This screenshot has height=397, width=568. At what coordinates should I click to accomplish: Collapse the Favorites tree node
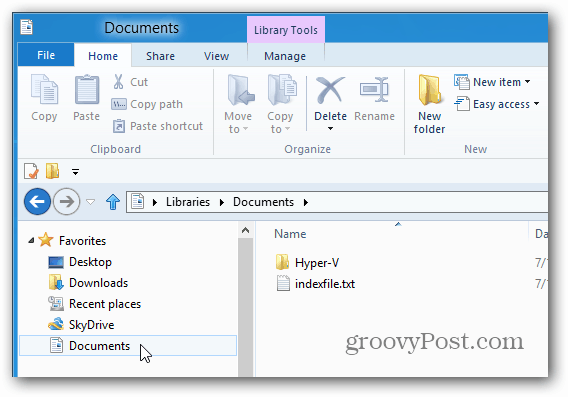coord(31,241)
